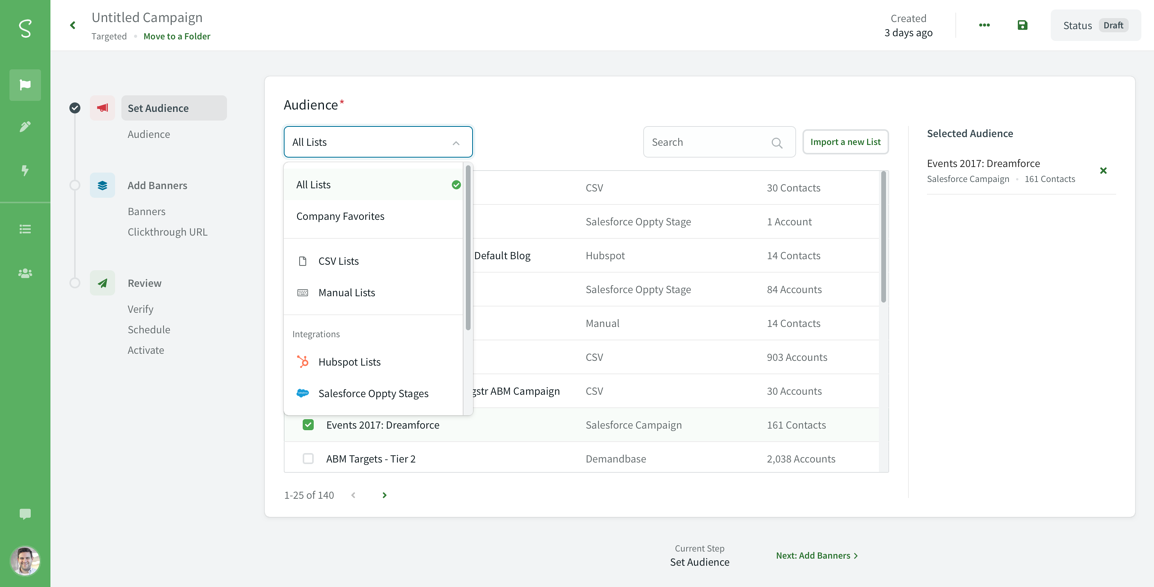Select Add Banners step
The image size is (1154, 587).
[157, 185]
